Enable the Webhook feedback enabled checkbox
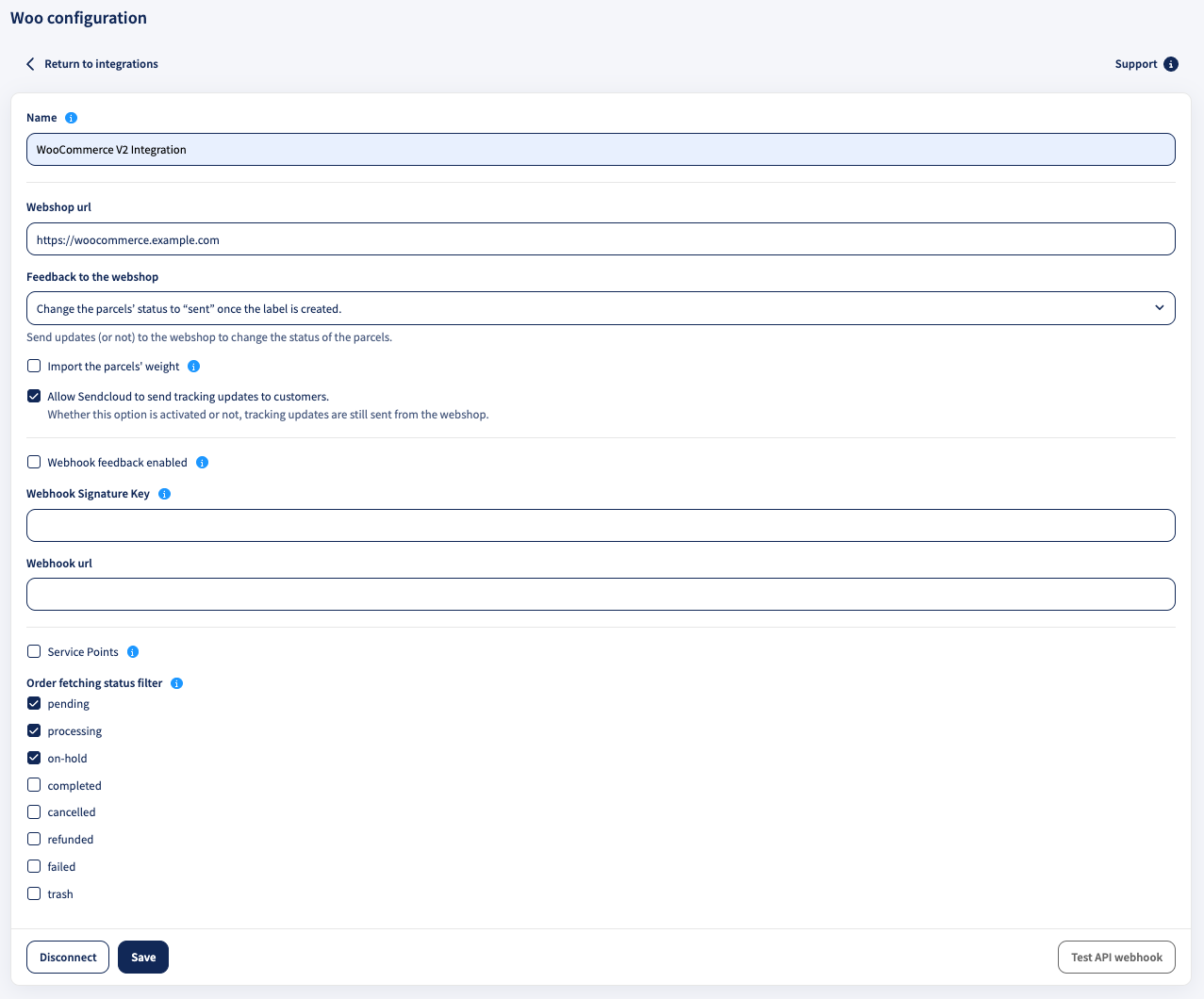 34,462
